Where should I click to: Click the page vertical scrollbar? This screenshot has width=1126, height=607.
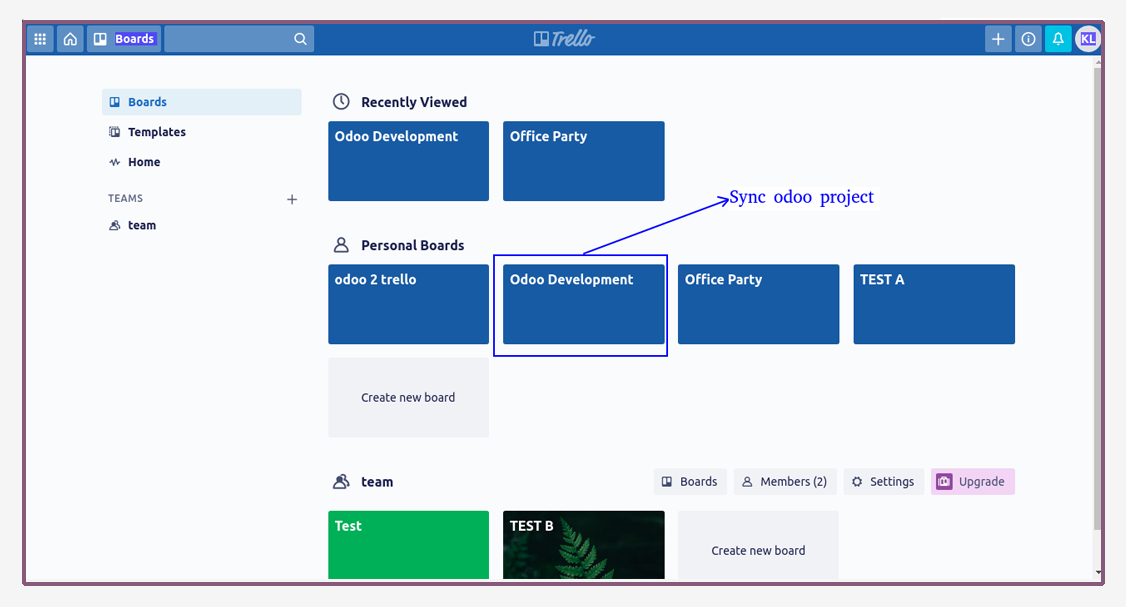(x=1097, y=298)
